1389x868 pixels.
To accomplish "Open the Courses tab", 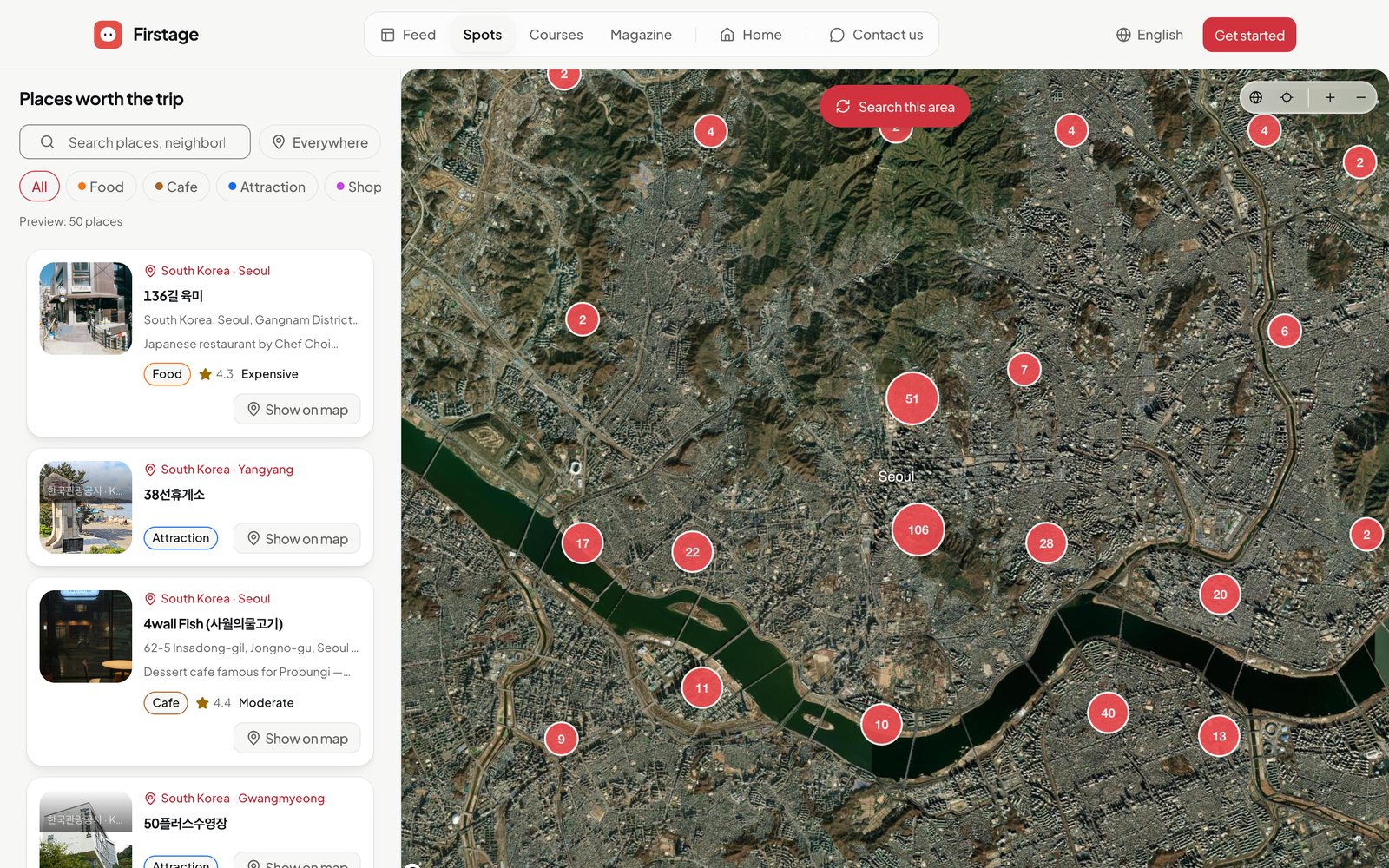I will pos(556,35).
